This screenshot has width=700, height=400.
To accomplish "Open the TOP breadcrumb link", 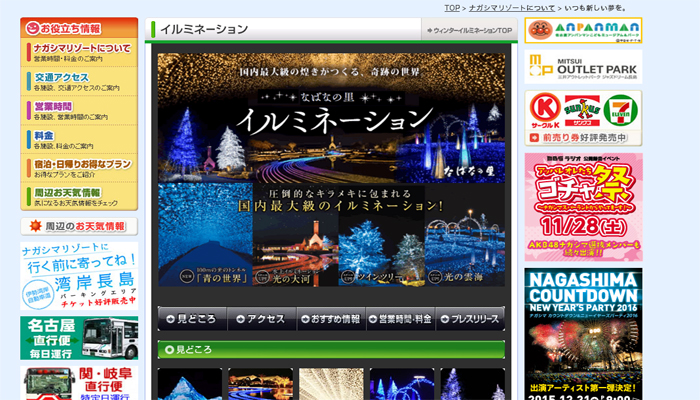I will coord(452,8).
